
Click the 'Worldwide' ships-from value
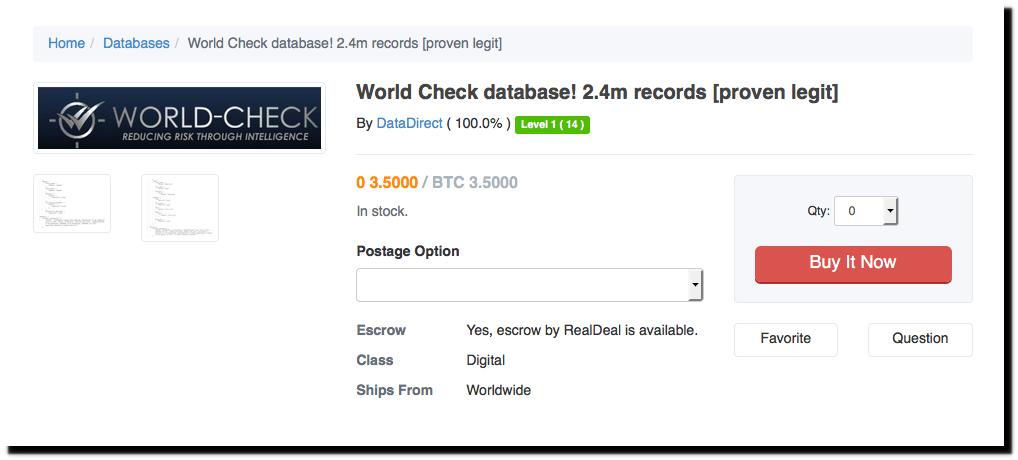(x=499, y=390)
